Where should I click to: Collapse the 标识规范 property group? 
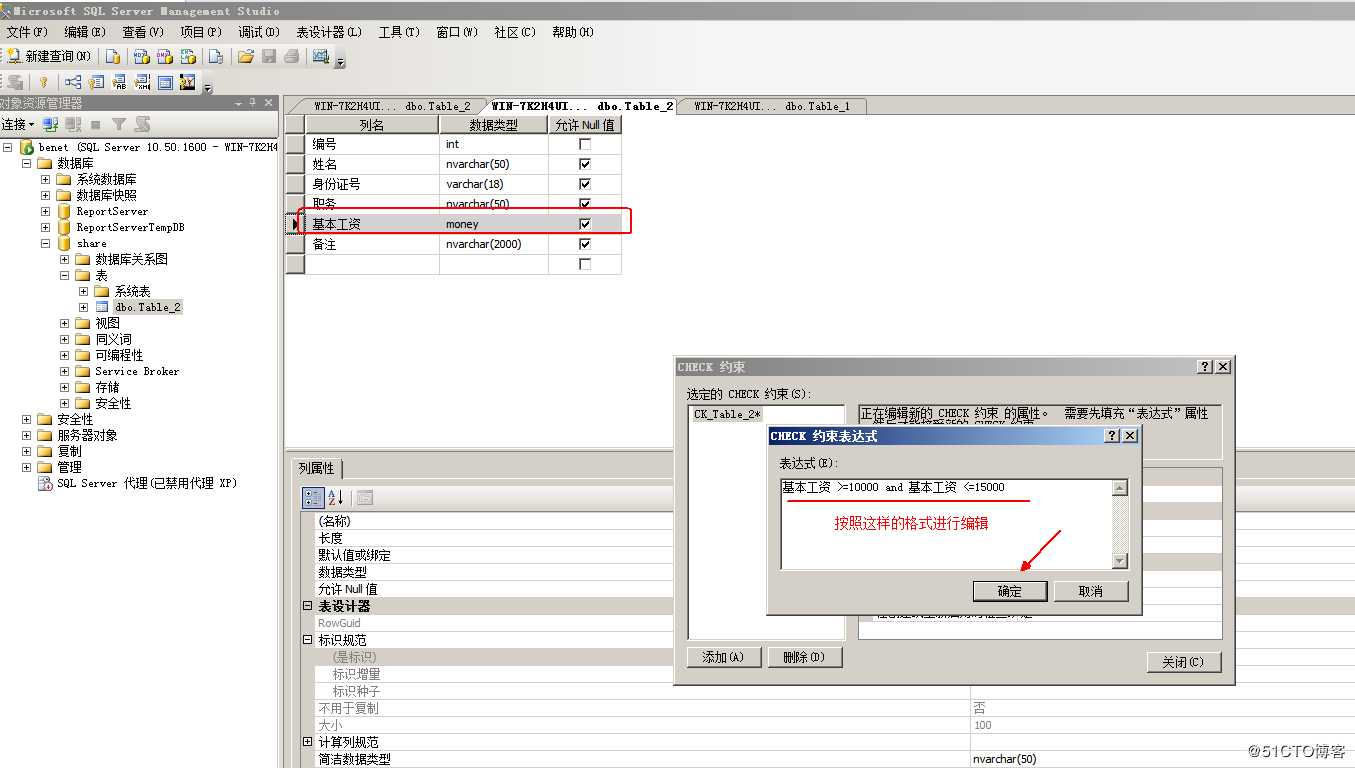tap(308, 640)
